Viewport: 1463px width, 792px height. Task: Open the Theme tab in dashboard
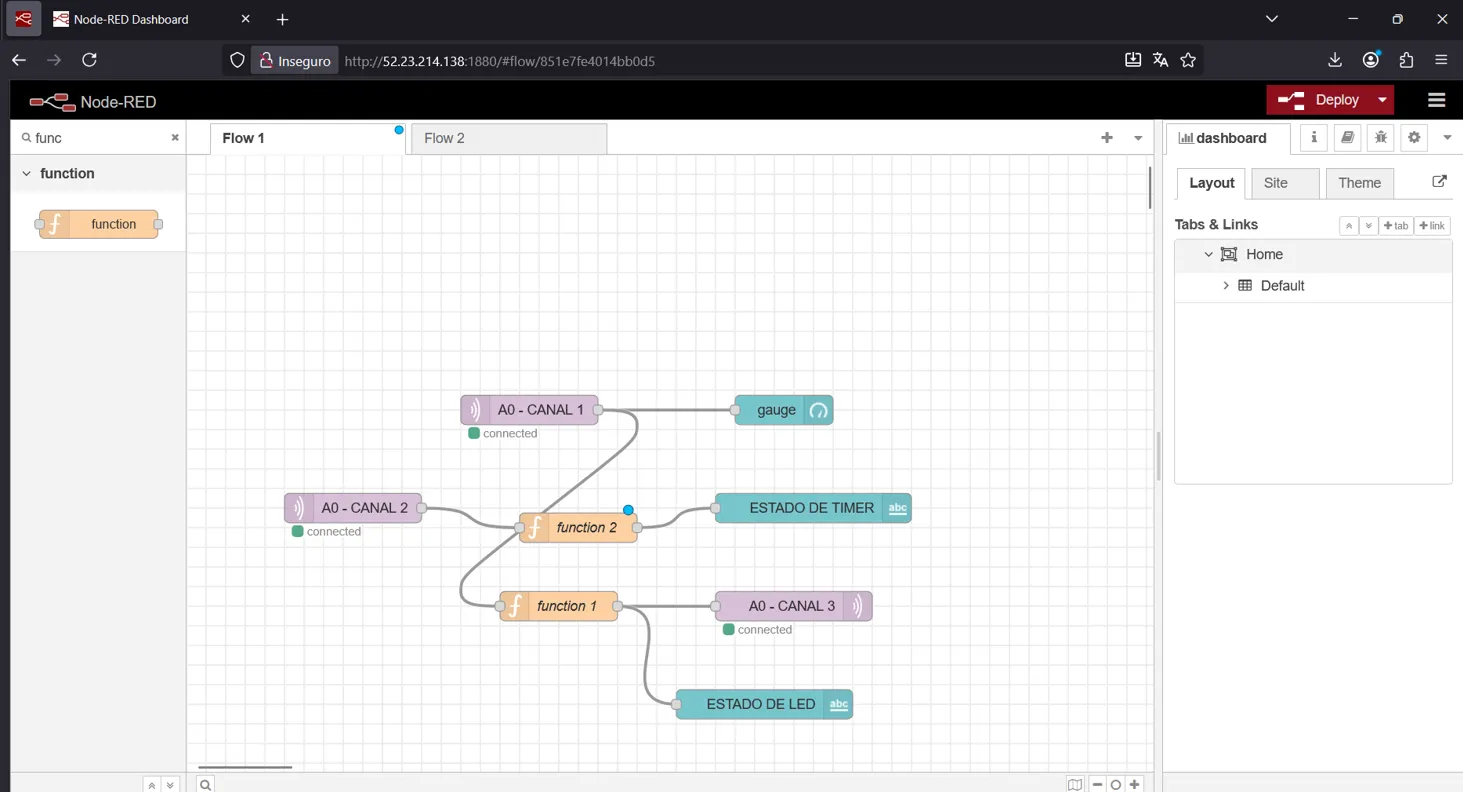point(1359,183)
